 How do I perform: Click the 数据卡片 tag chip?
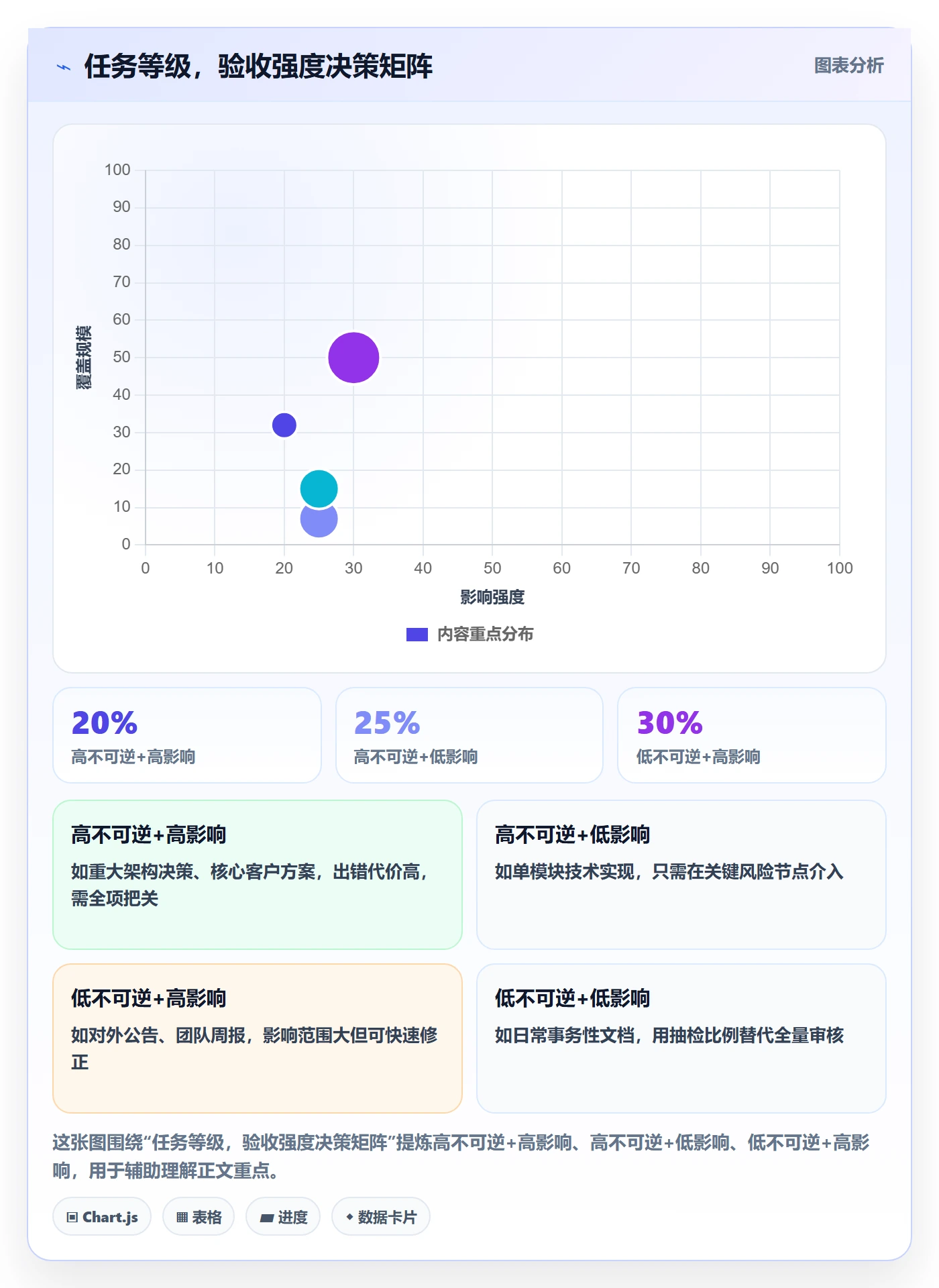381,1217
